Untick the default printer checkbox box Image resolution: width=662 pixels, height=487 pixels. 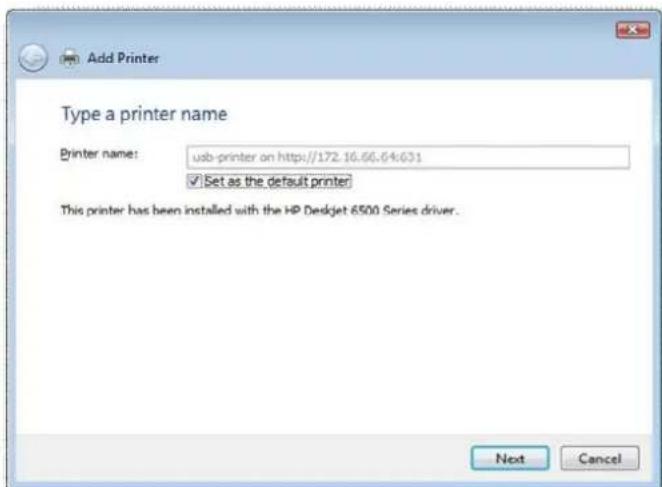pos(194,181)
